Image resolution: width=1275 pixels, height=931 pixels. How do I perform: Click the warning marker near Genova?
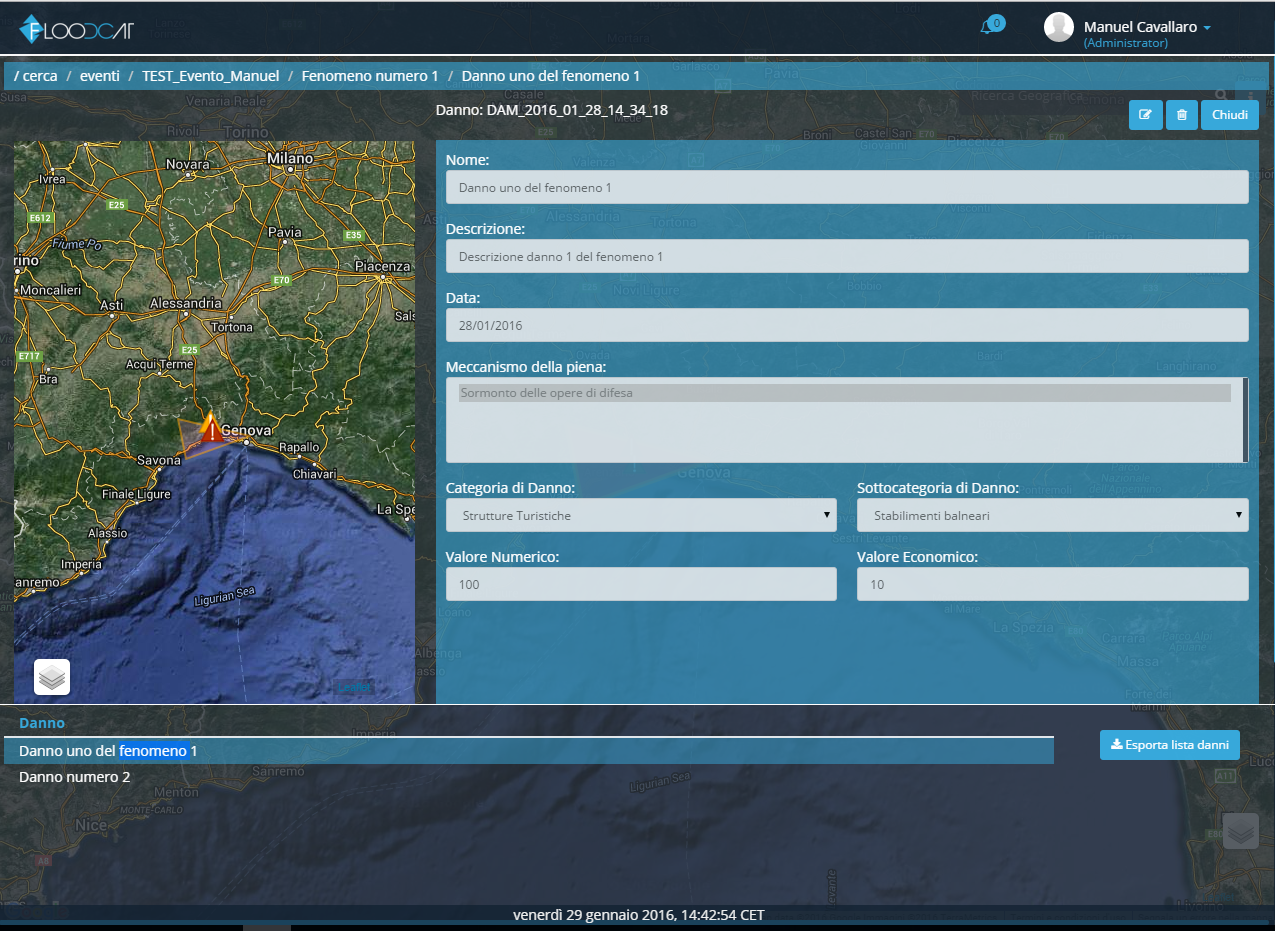(x=211, y=428)
